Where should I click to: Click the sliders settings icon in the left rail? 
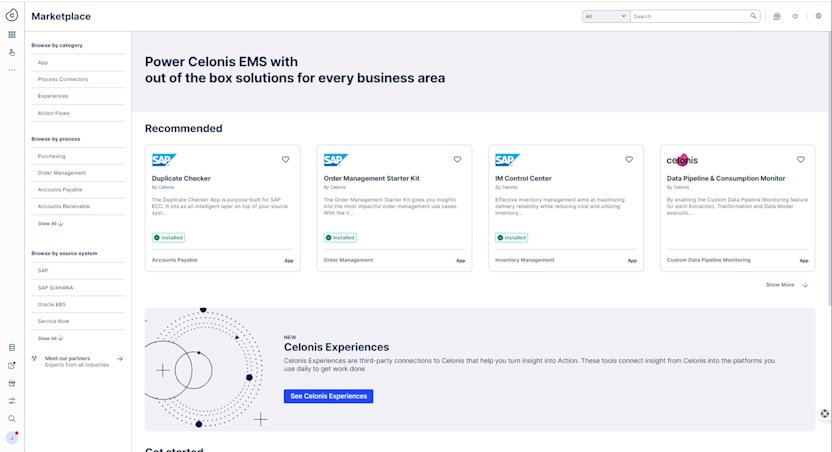click(12, 401)
